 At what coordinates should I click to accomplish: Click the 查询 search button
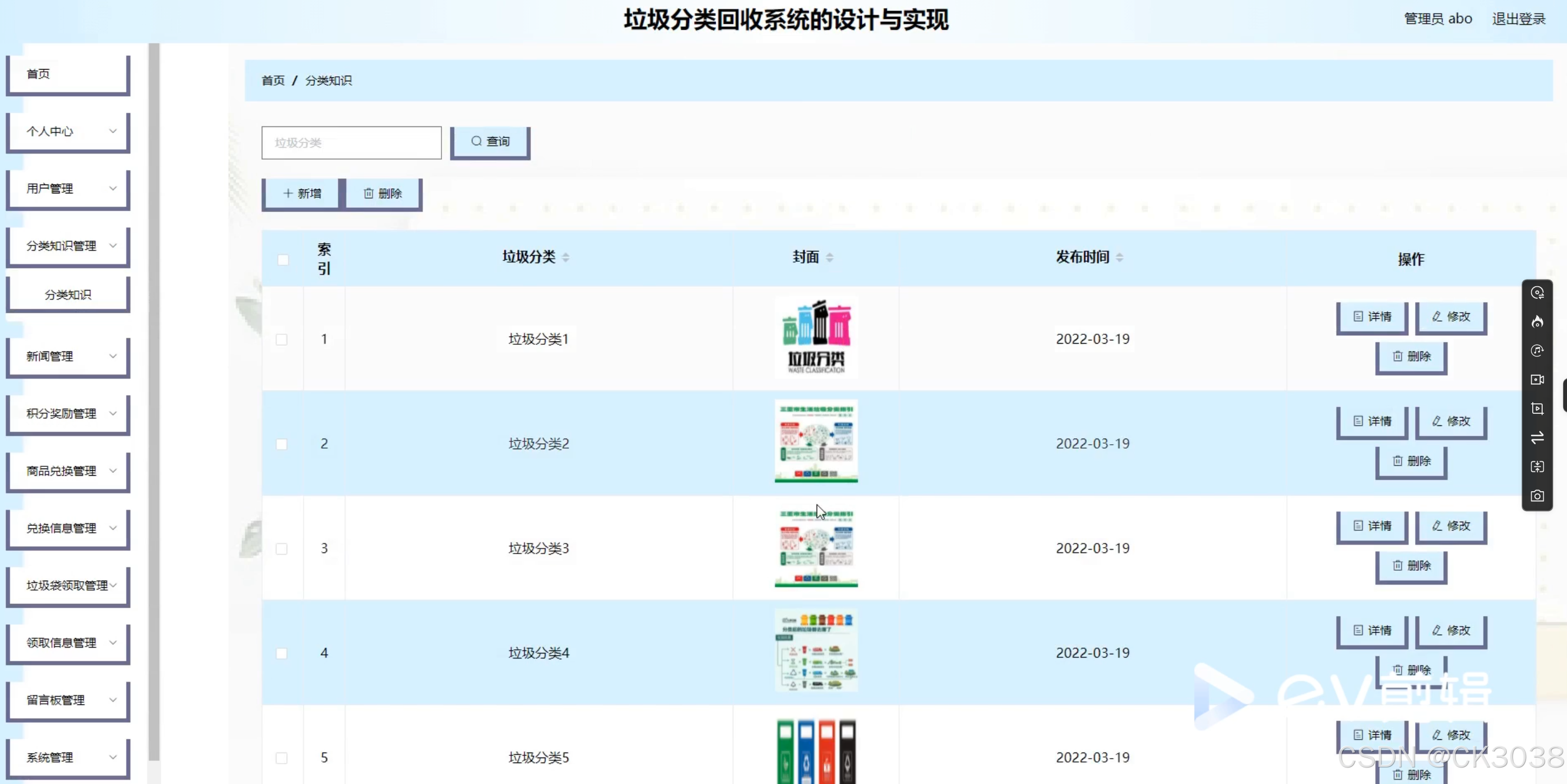490,141
